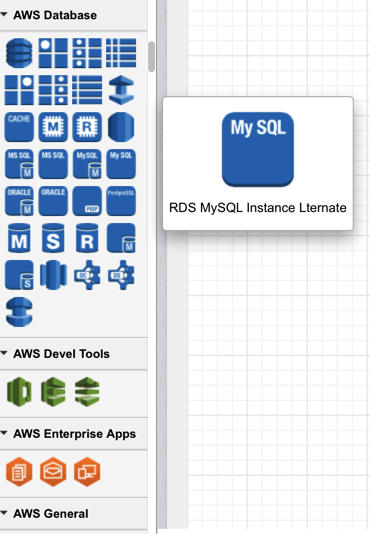
Task: Select the cylinder icon labeled S
Action: (x=53, y=238)
